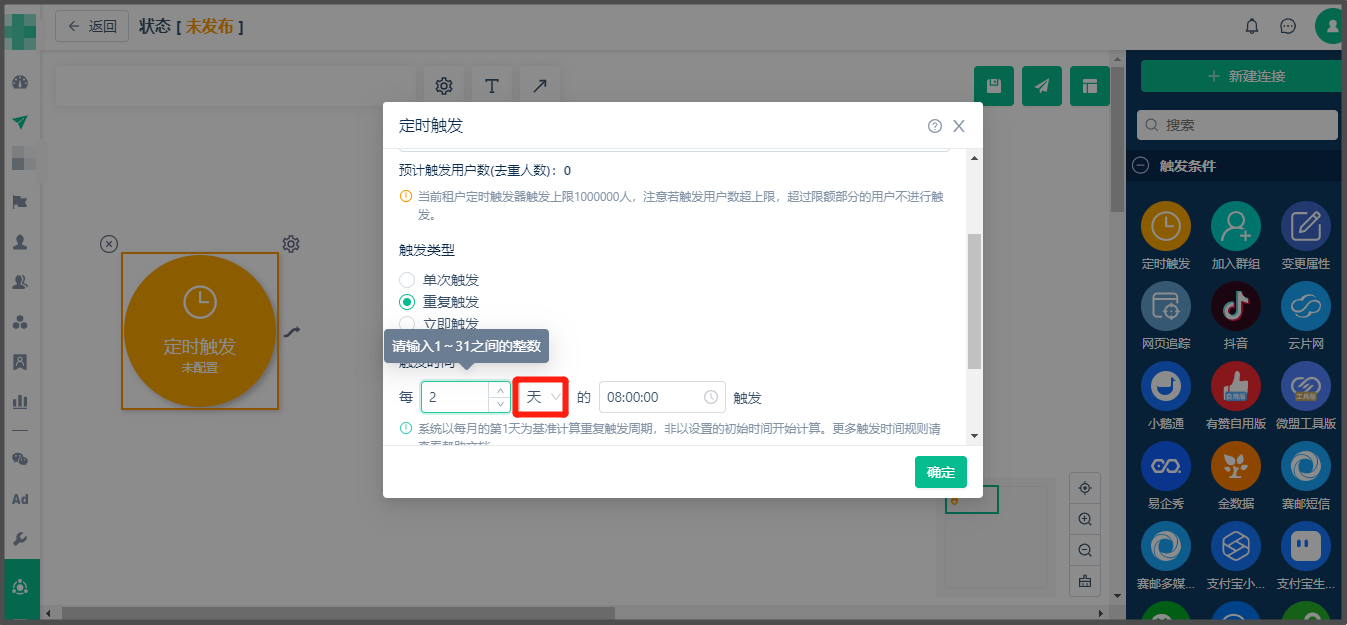Click the save floppy disk icon
Screen dimensions: 1347x625
point(994,86)
